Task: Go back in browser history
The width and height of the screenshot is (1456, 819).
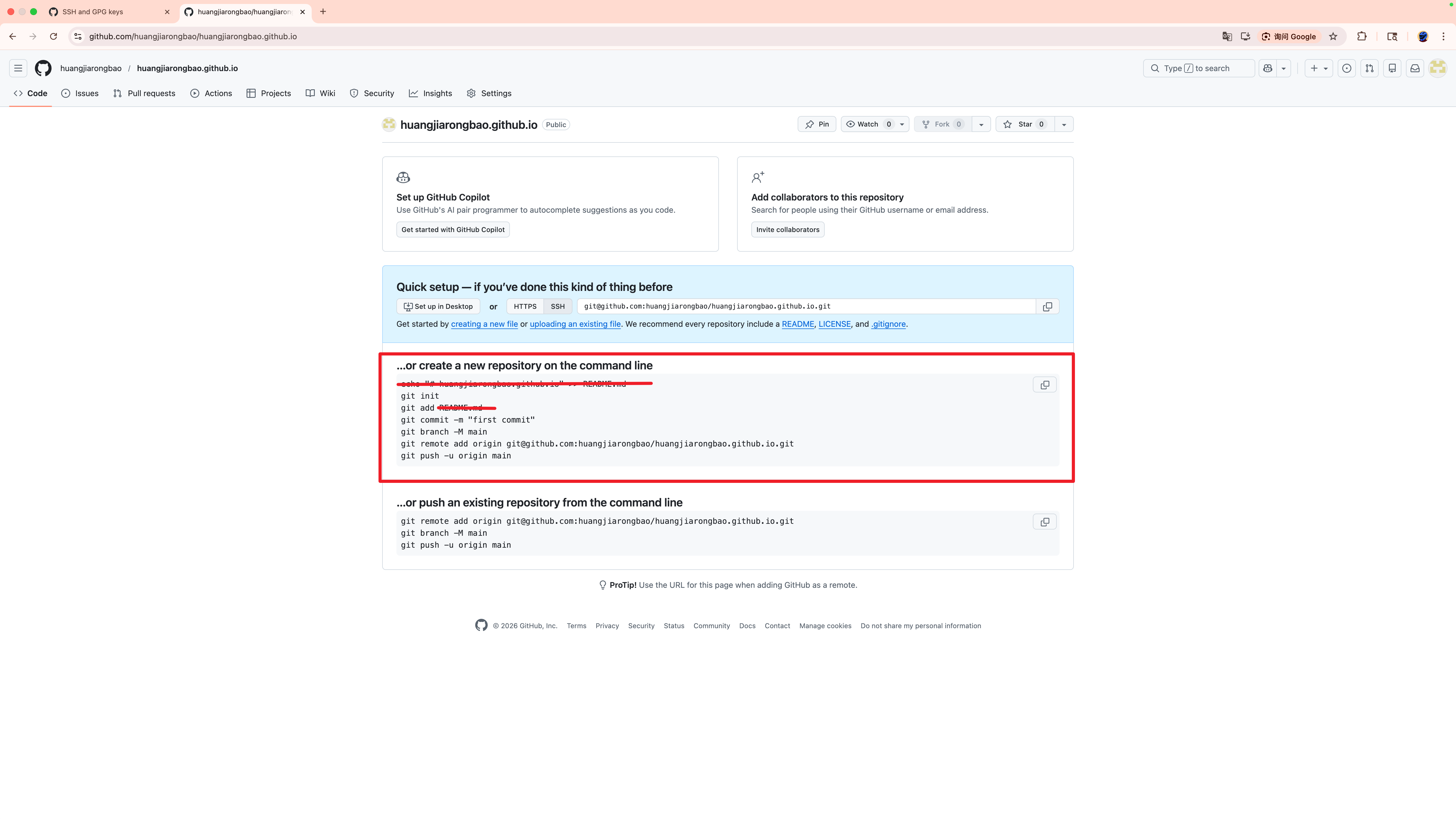Action: tap(13, 36)
